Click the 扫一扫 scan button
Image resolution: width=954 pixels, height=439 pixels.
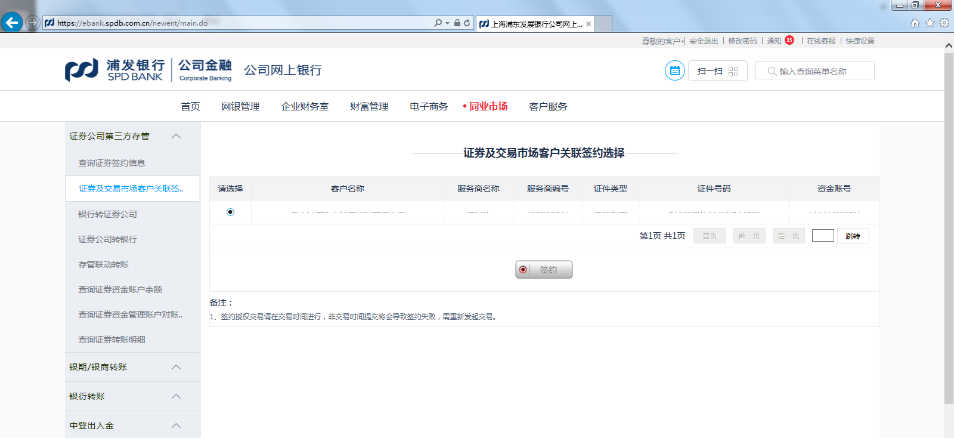(718, 71)
